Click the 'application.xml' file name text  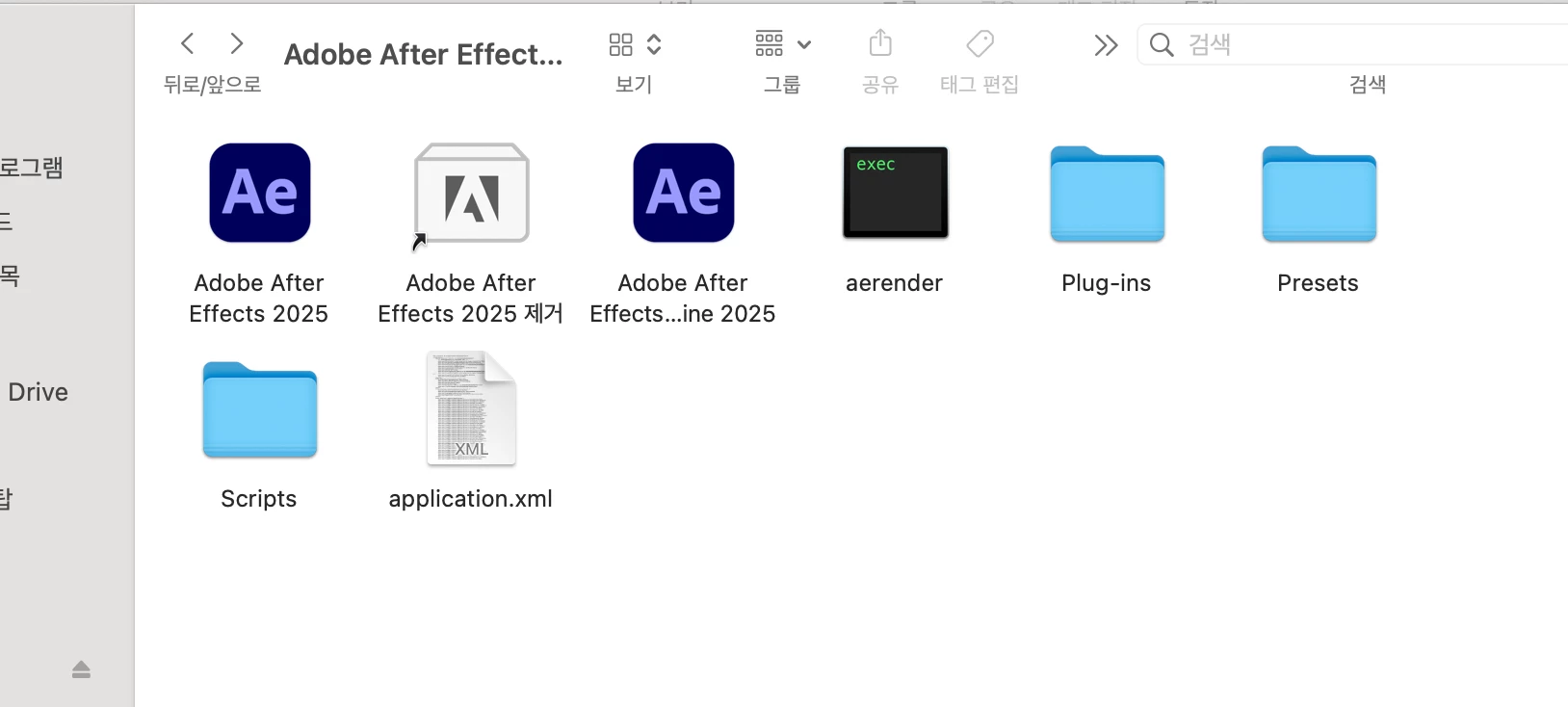(471, 499)
